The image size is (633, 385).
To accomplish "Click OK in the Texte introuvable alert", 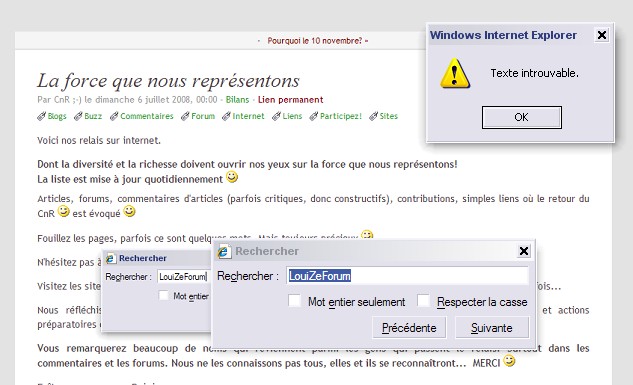I will click(522, 117).
